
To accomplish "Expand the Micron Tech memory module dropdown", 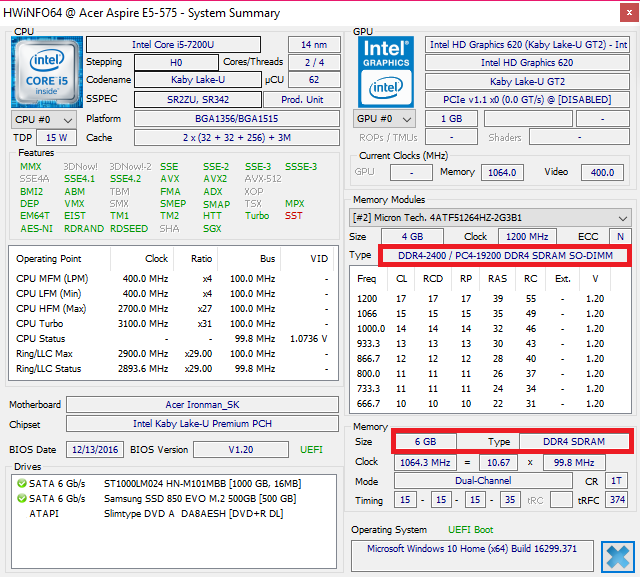I will [x=490, y=218].
